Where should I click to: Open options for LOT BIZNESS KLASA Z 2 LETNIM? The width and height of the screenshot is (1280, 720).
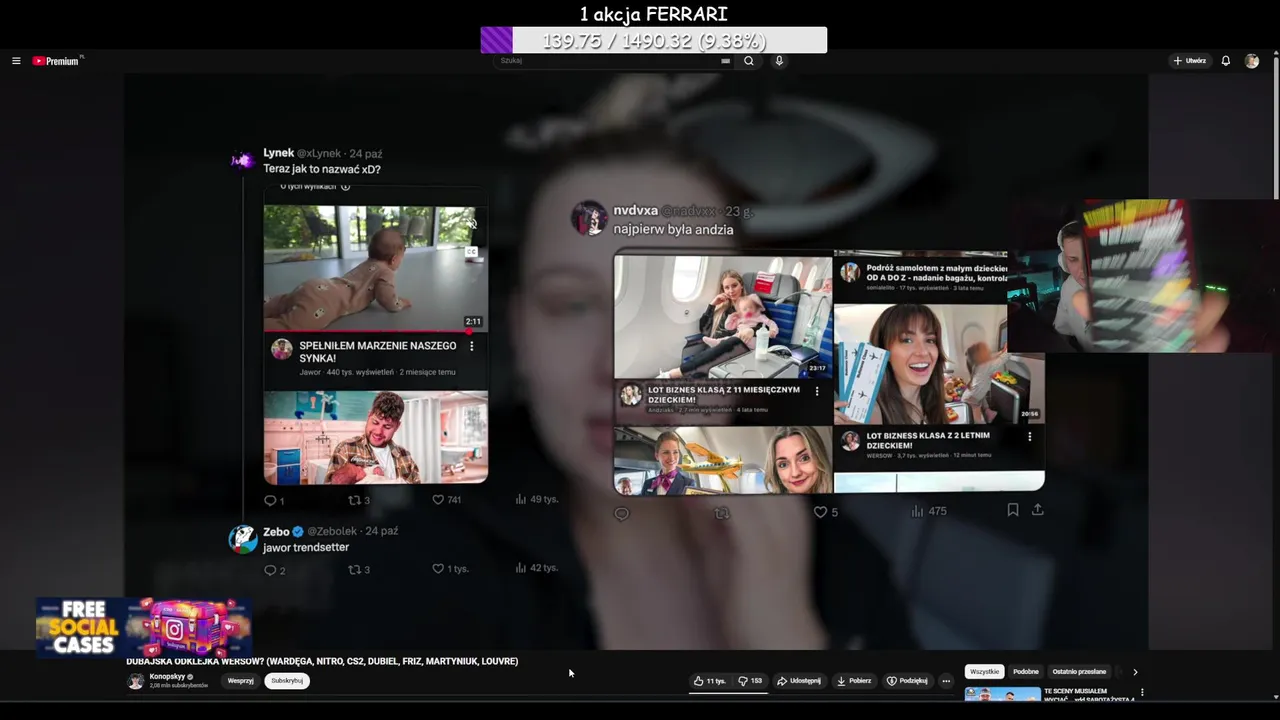[x=1030, y=437]
